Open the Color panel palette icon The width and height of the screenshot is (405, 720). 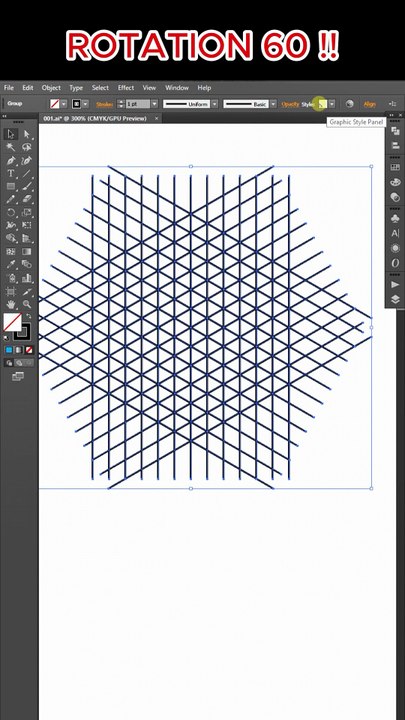point(395,182)
